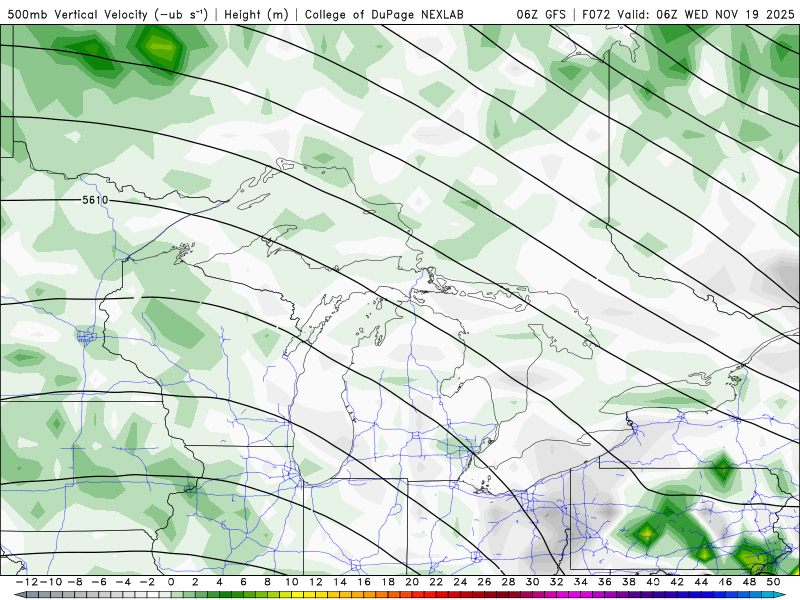The height and width of the screenshot is (600, 800).
Task: Click the '32' color scale label
Action: point(557,582)
